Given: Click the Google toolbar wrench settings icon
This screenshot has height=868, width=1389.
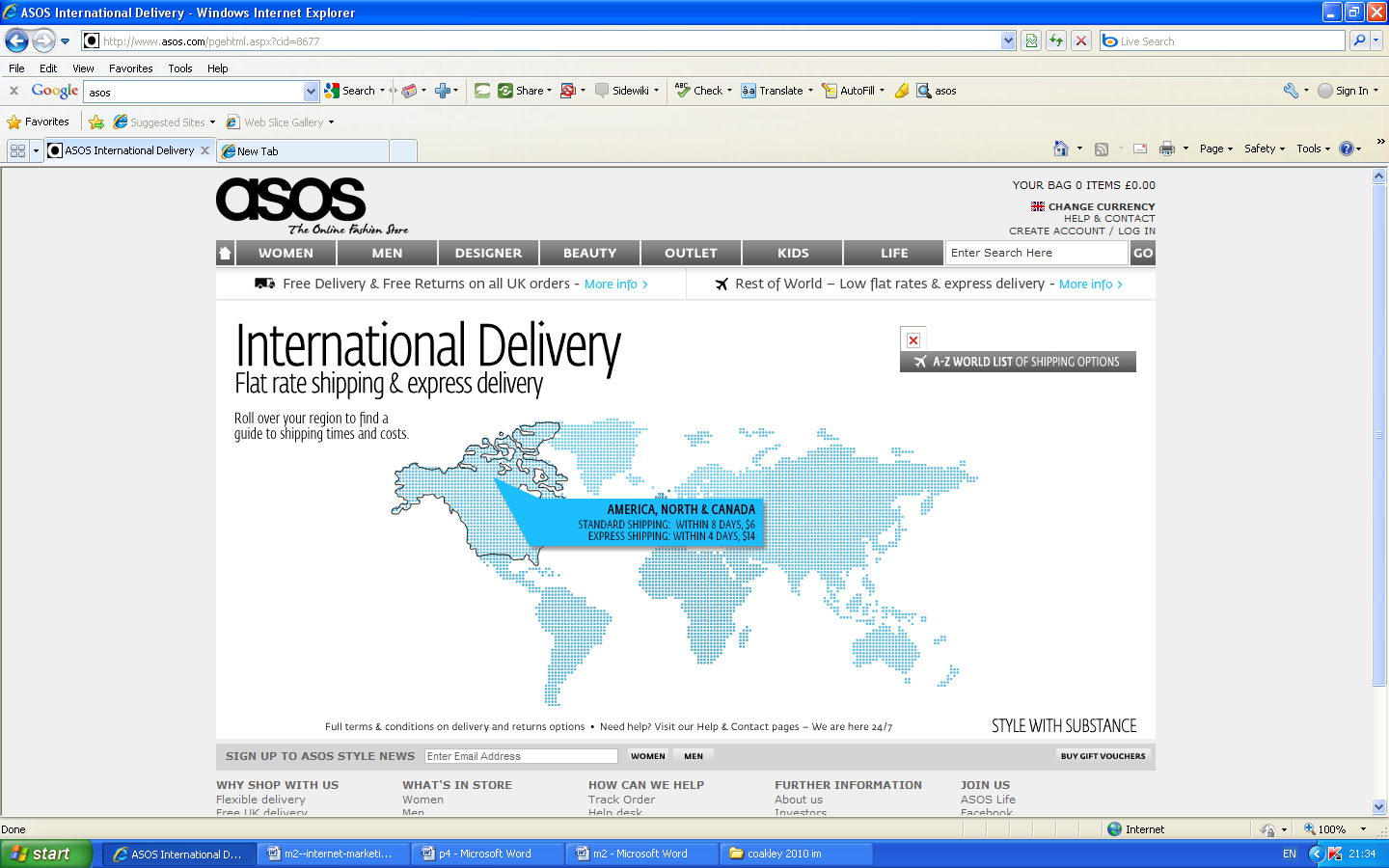Looking at the screenshot, I should (x=1291, y=91).
